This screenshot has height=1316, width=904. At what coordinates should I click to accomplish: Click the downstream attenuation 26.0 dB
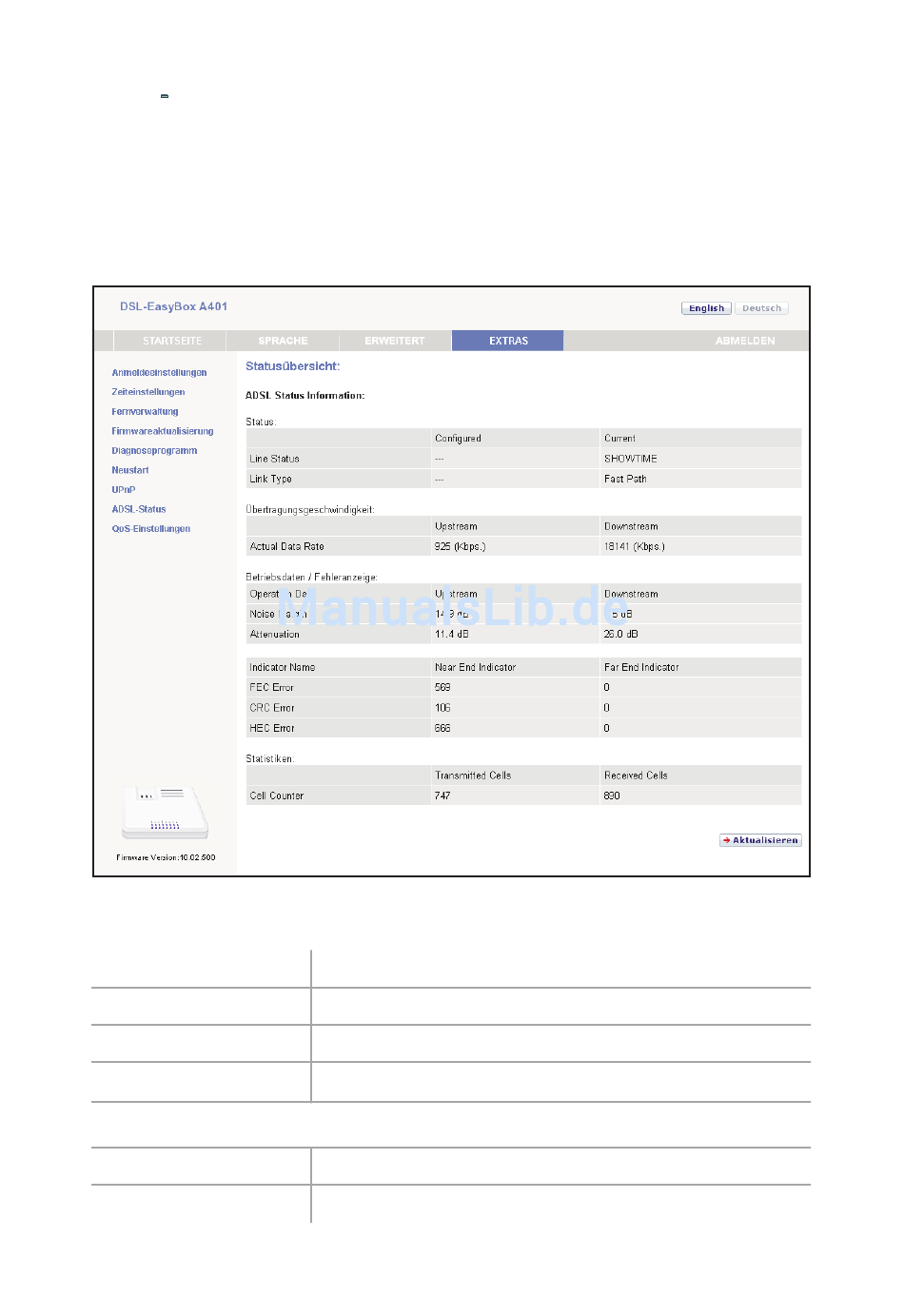point(621,634)
